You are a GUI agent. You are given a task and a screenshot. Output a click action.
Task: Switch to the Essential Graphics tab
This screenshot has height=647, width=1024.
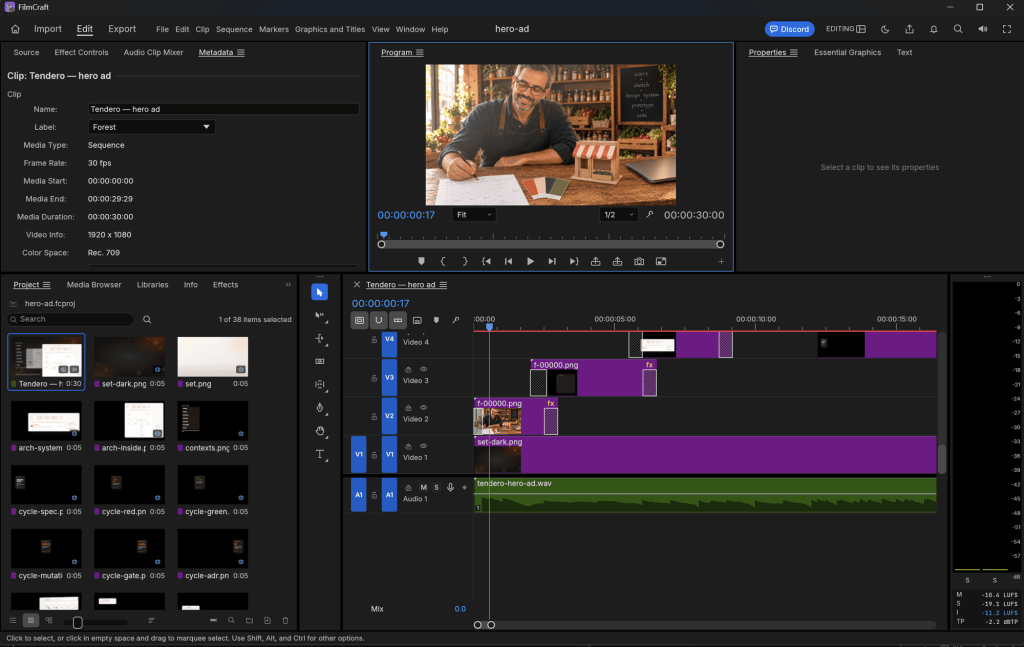847,52
